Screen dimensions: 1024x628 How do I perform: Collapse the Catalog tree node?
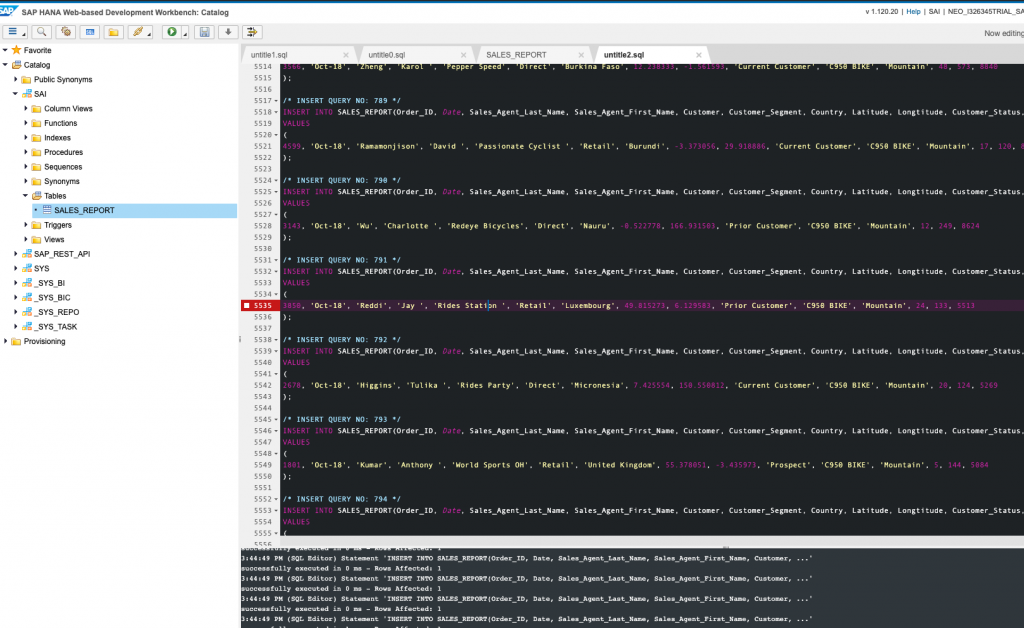[5, 65]
